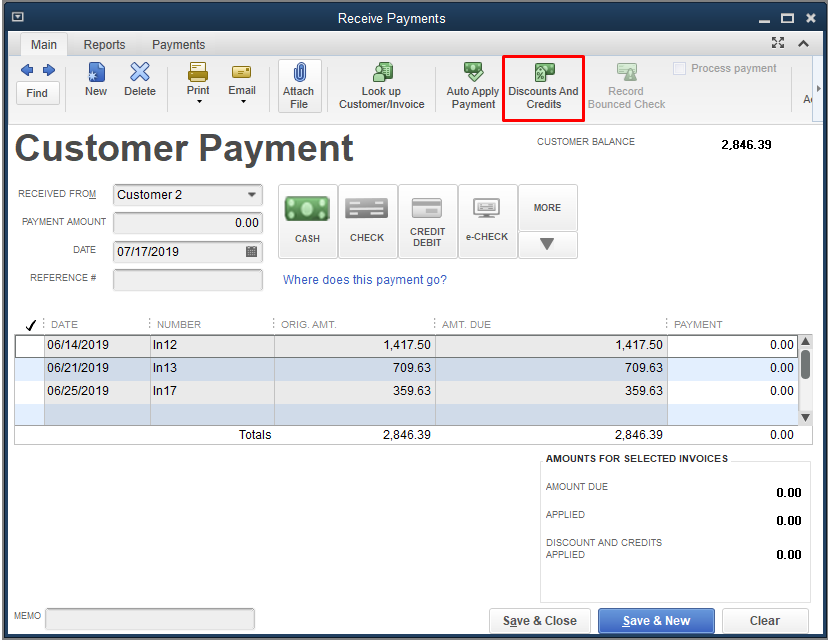Screen dimensions: 830x641
Task: Switch to the Reports tab
Action: pyautogui.click(x=104, y=44)
